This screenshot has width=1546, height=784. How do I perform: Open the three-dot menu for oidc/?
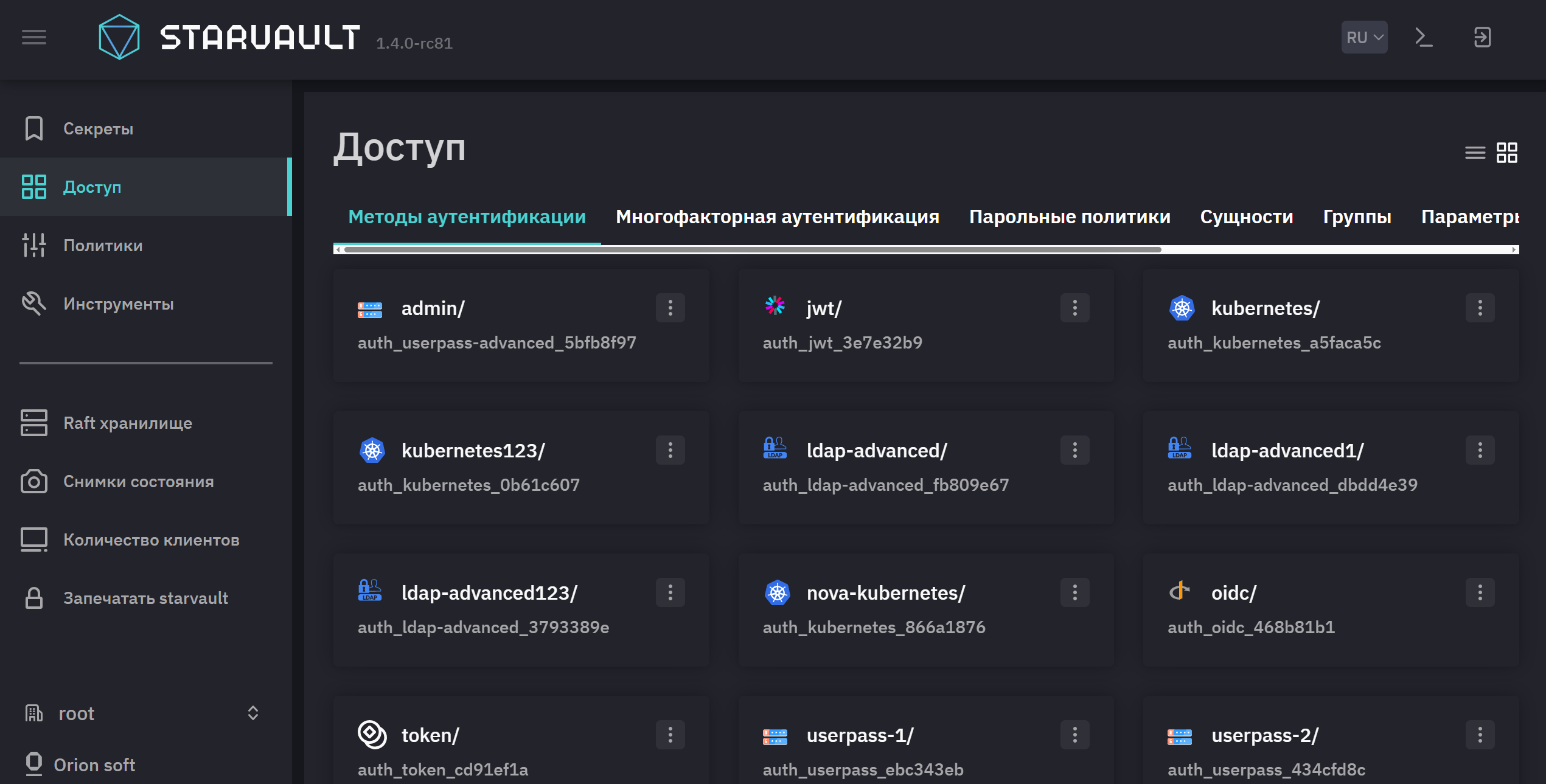pos(1480,592)
